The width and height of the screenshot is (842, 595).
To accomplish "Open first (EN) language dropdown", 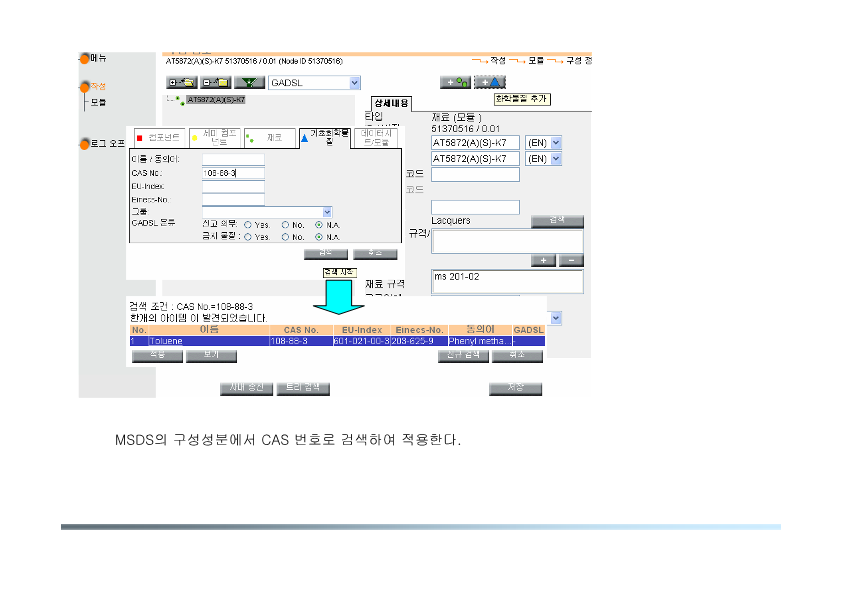I will coord(556,143).
